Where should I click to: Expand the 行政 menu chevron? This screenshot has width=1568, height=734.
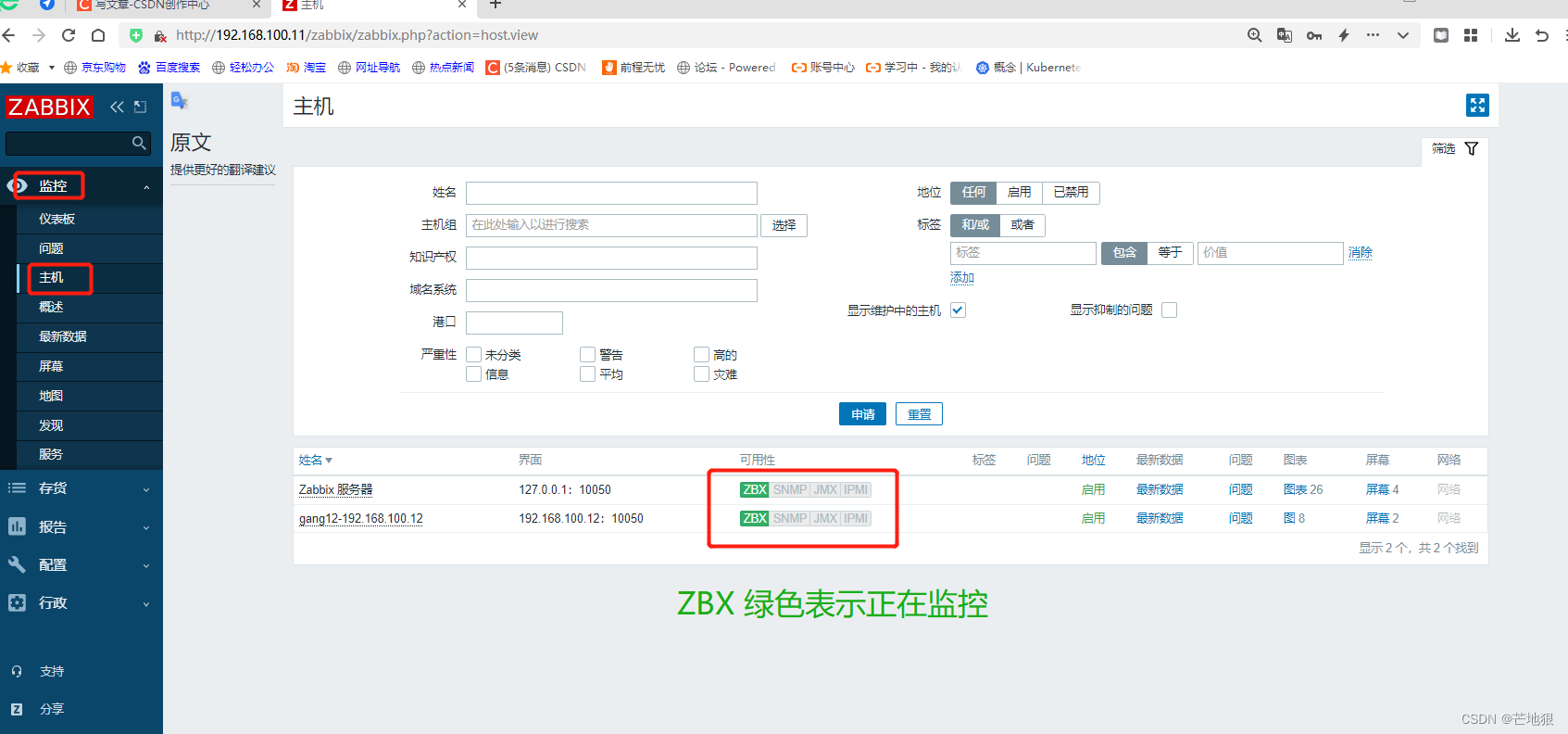tap(146, 604)
